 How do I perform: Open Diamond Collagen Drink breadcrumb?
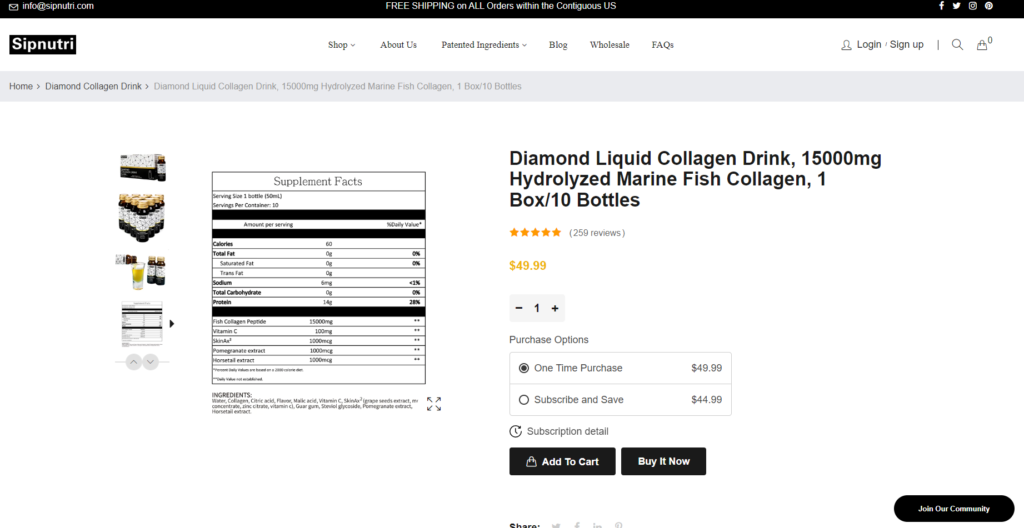(93, 86)
